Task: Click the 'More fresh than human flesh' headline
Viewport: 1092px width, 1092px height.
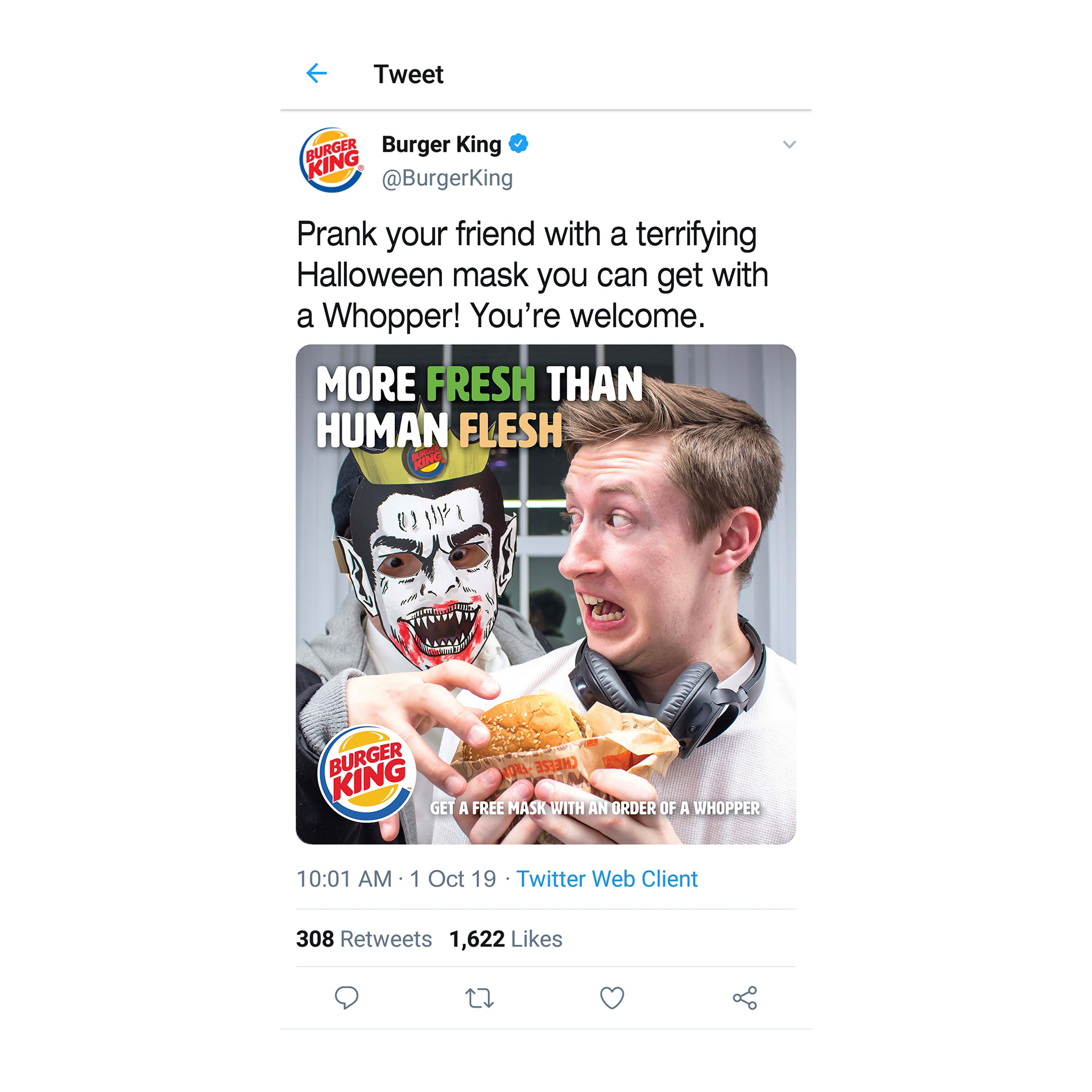Action: point(479,407)
